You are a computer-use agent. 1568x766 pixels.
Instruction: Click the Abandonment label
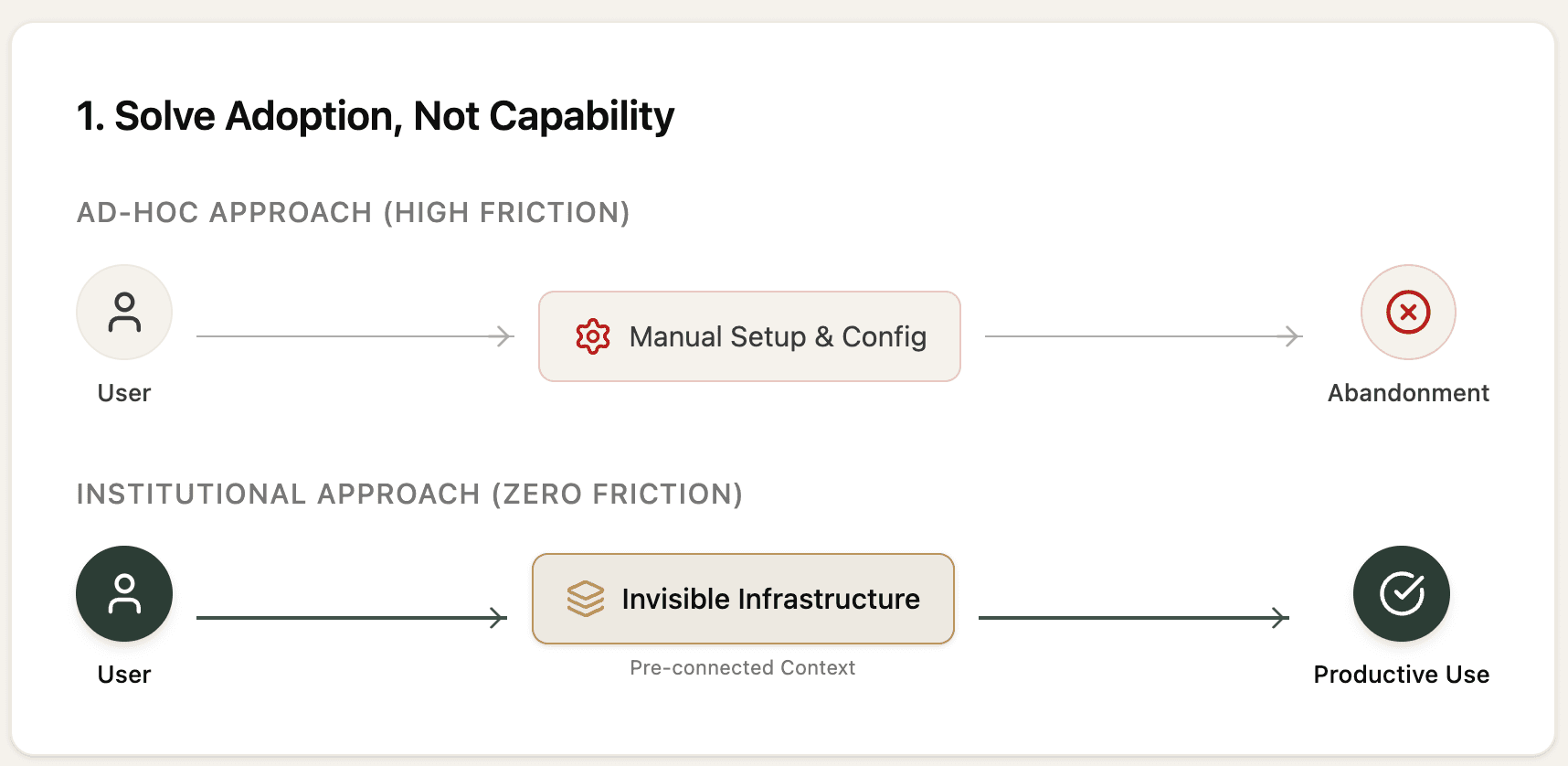[x=1408, y=393]
